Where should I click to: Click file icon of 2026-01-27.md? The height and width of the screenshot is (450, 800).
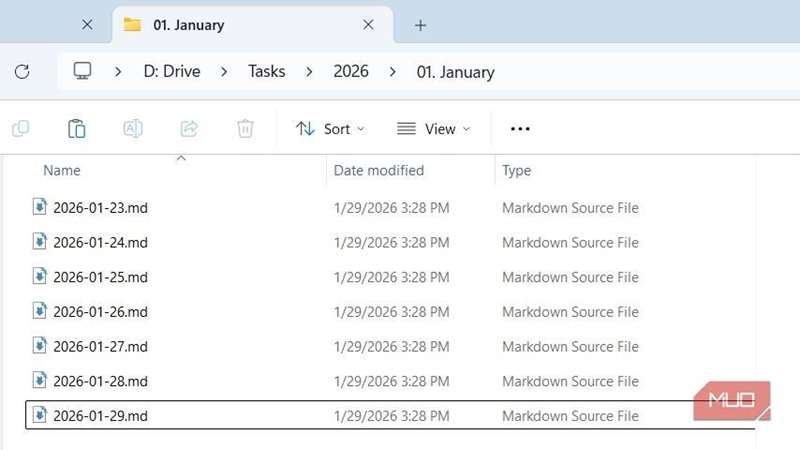click(x=39, y=345)
